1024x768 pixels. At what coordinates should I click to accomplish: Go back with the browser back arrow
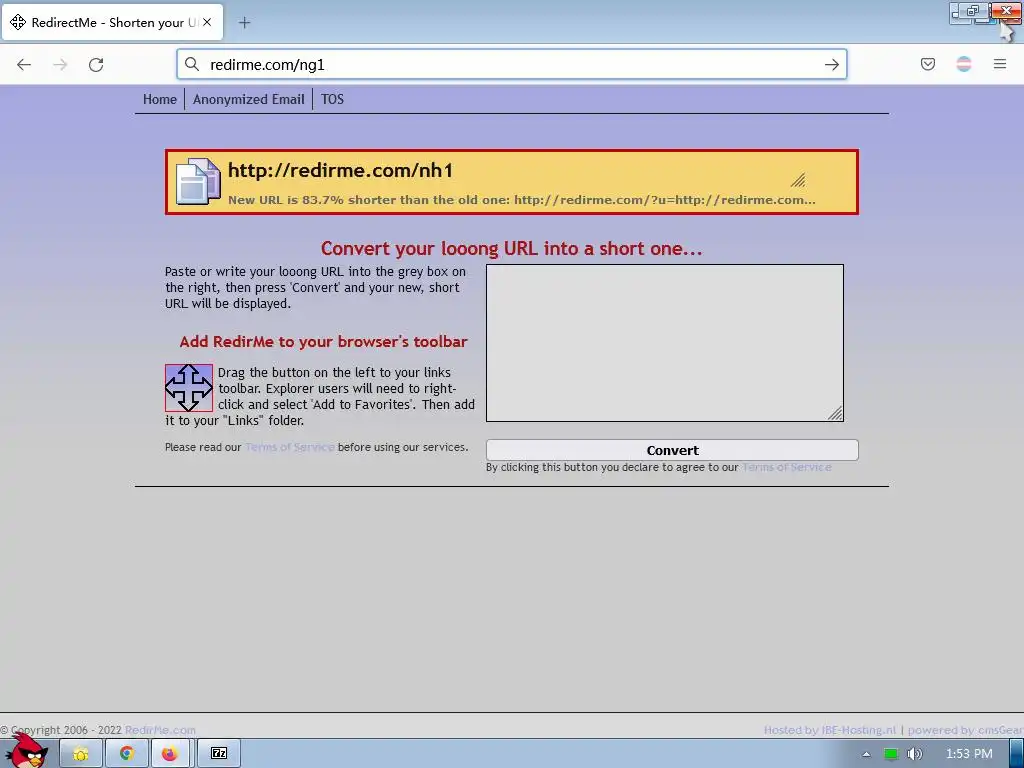coord(24,64)
